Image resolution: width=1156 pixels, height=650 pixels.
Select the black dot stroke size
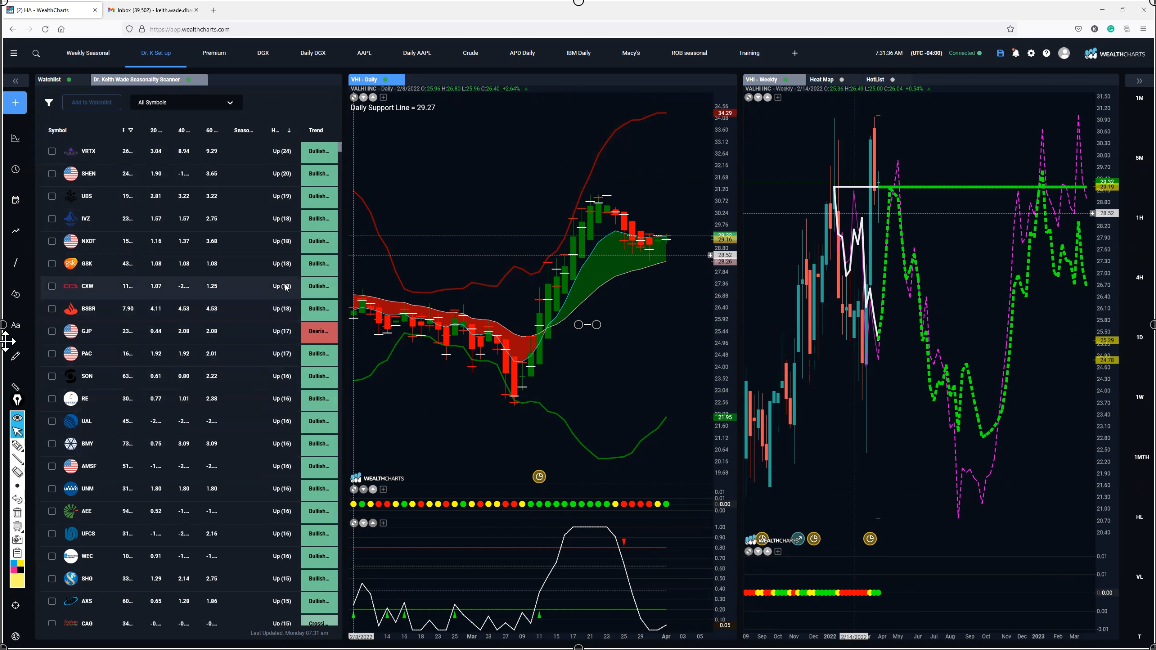pyautogui.click(x=17, y=486)
